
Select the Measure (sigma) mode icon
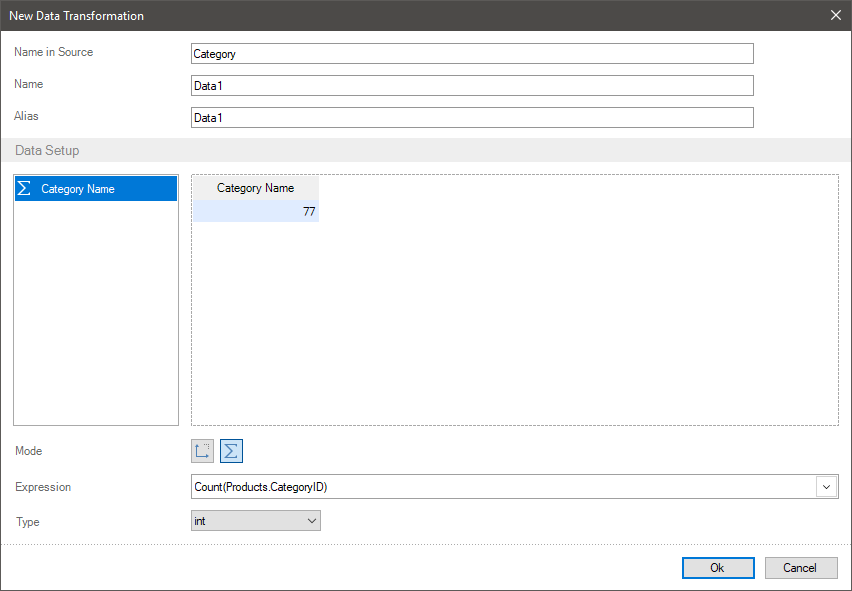(231, 451)
